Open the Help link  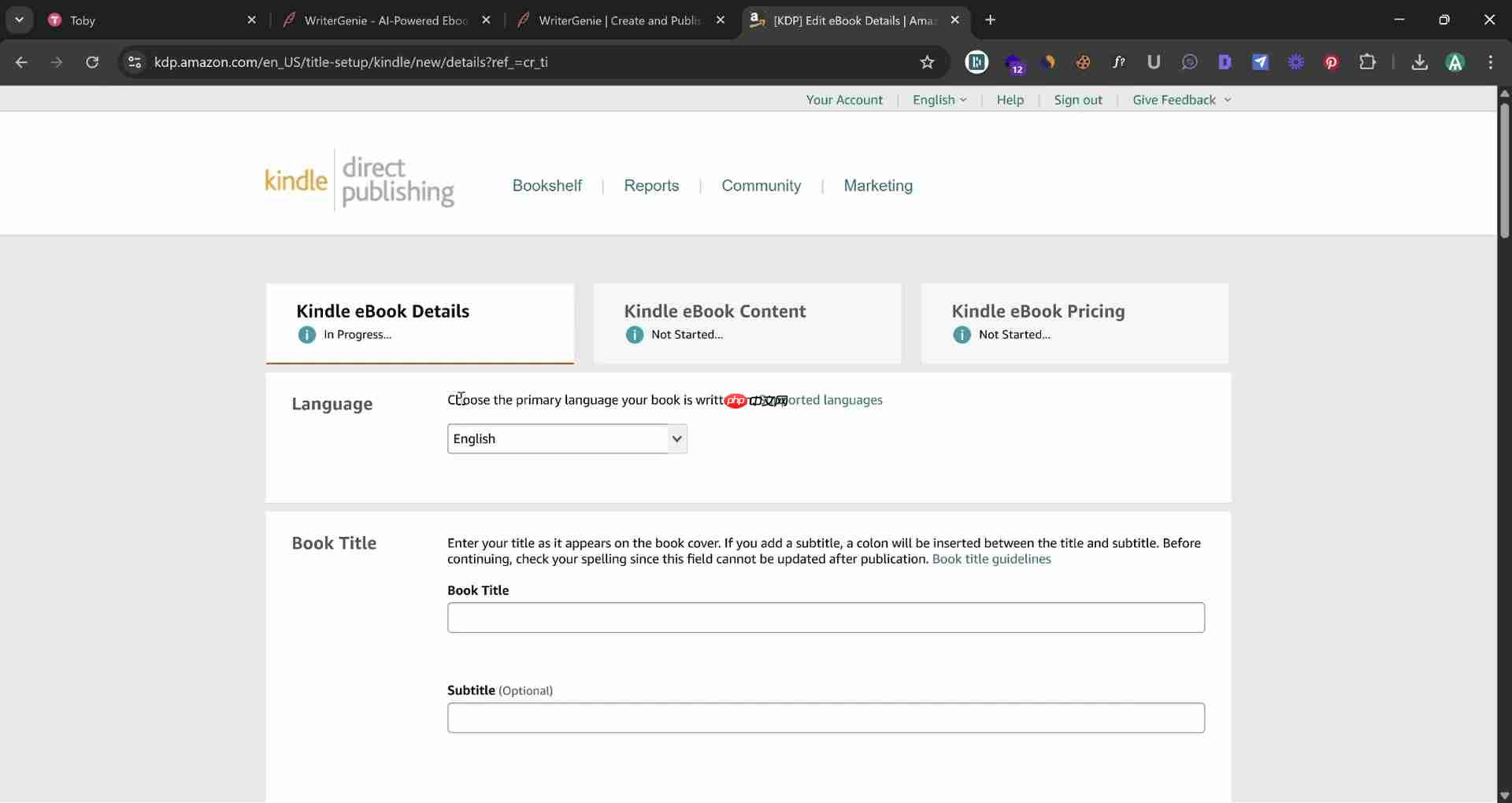(1010, 100)
